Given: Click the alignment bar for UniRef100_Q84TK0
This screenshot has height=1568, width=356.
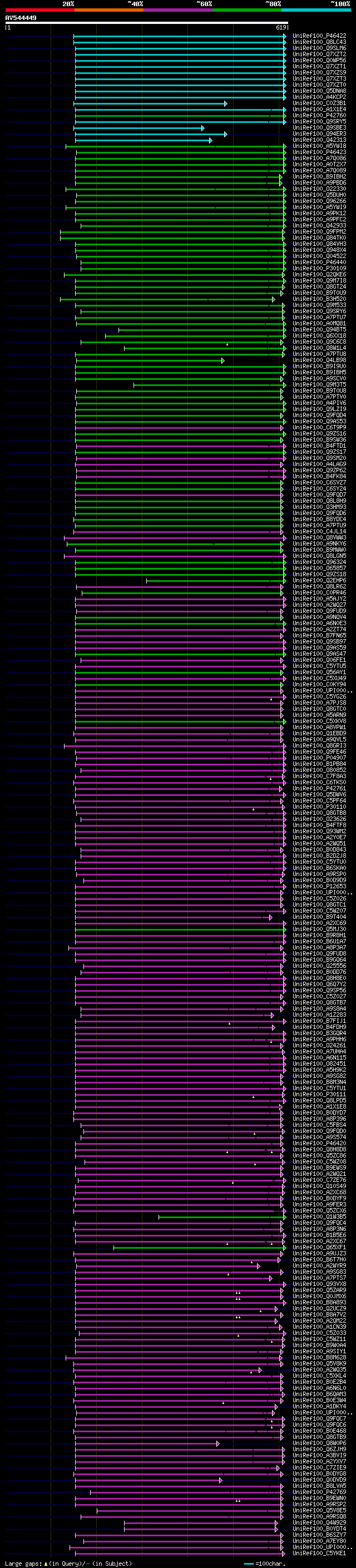Looking at the screenshot, I should [173, 238].
